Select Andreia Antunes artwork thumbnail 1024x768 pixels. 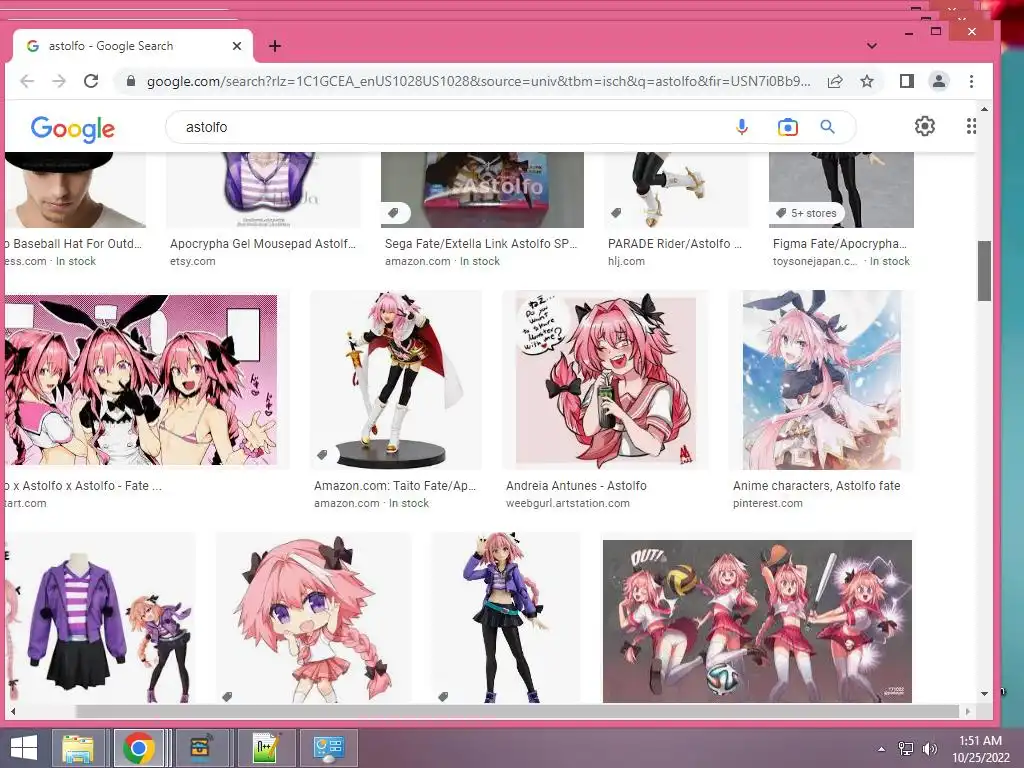(605, 380)
